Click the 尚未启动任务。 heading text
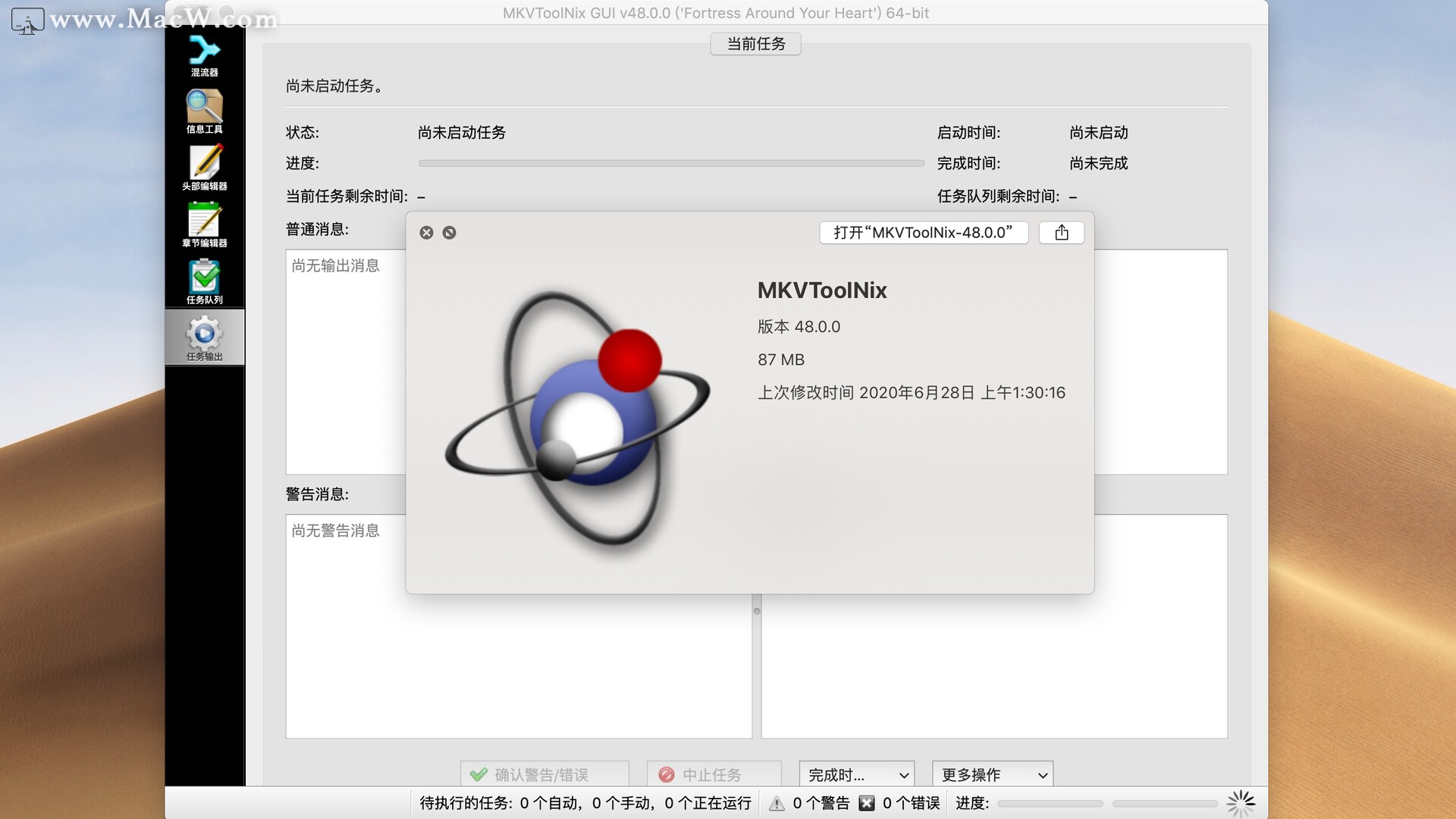The height and width of the screenshot is (819, 1456). coord(336,86)
